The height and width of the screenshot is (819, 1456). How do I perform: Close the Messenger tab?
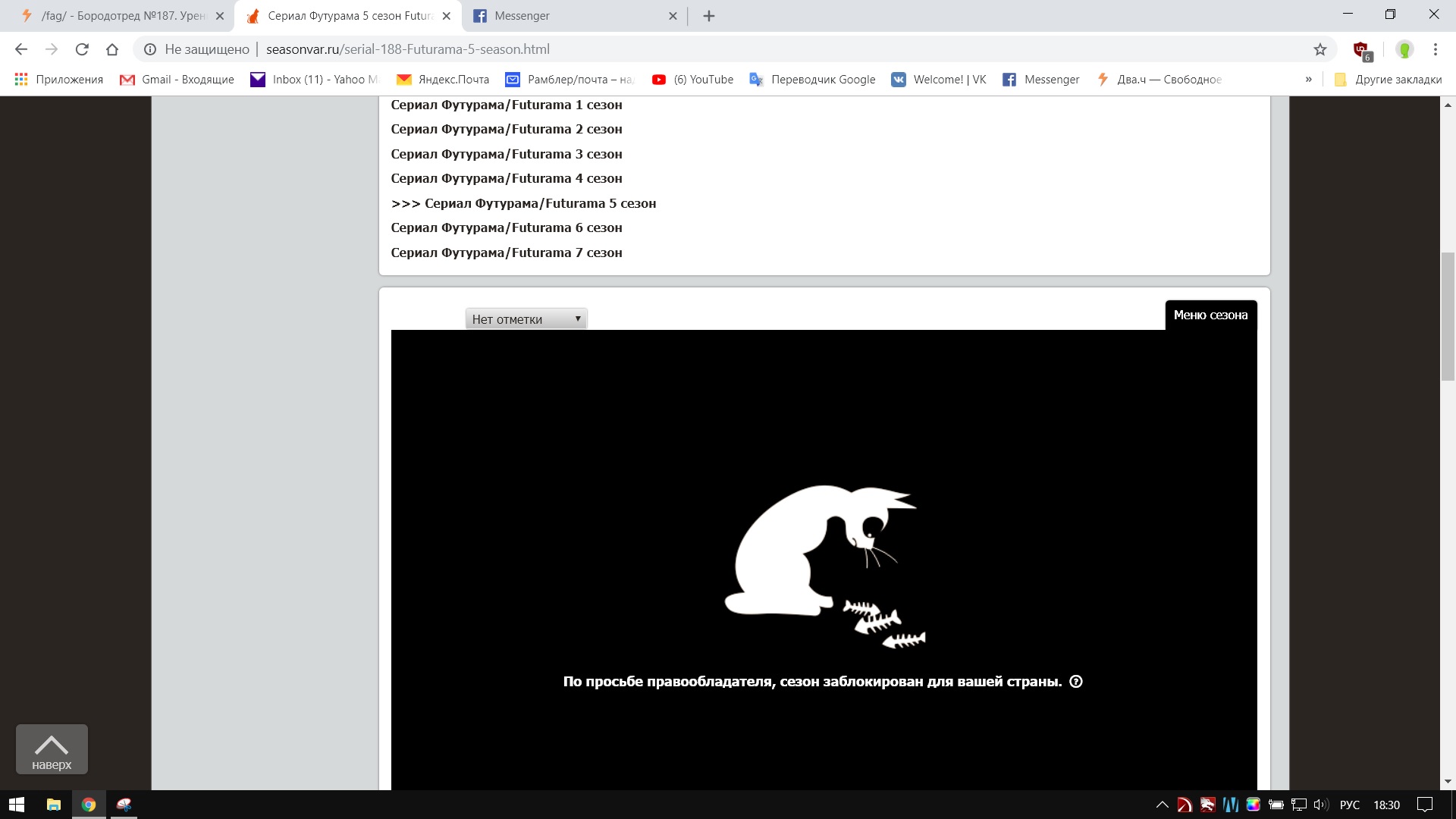click(x=673, y=16)
